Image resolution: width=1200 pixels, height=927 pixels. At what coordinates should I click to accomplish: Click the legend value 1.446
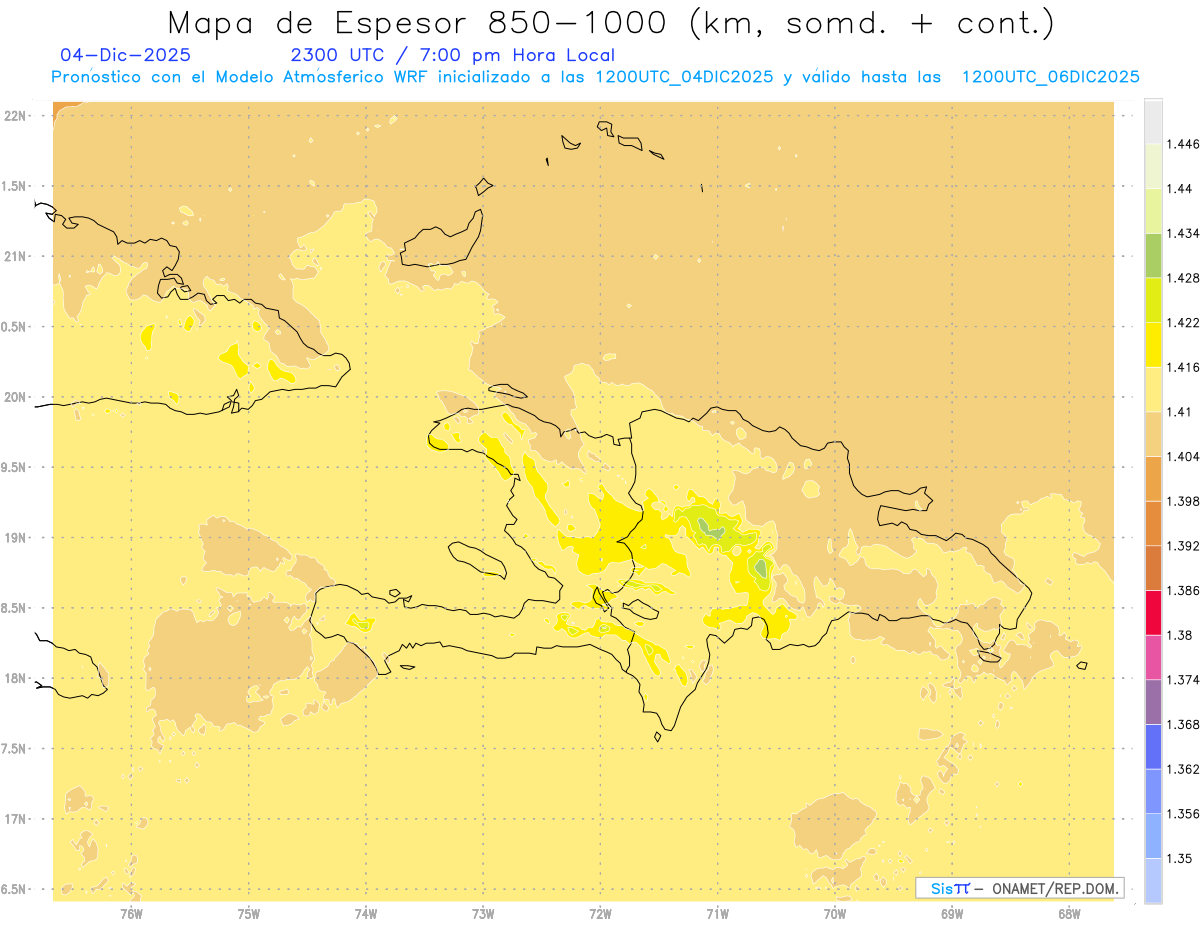click(x=1183, y=144)
